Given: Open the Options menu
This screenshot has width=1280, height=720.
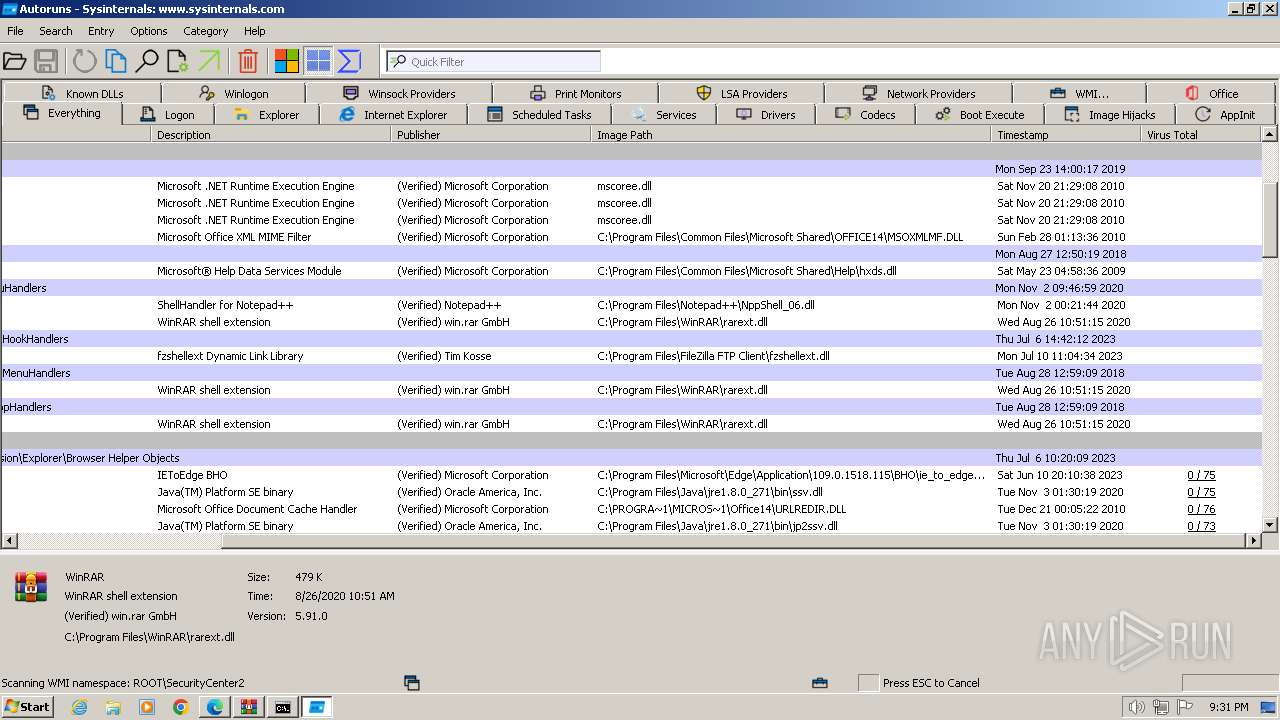Looking at the screenshot, I should 148,31.
